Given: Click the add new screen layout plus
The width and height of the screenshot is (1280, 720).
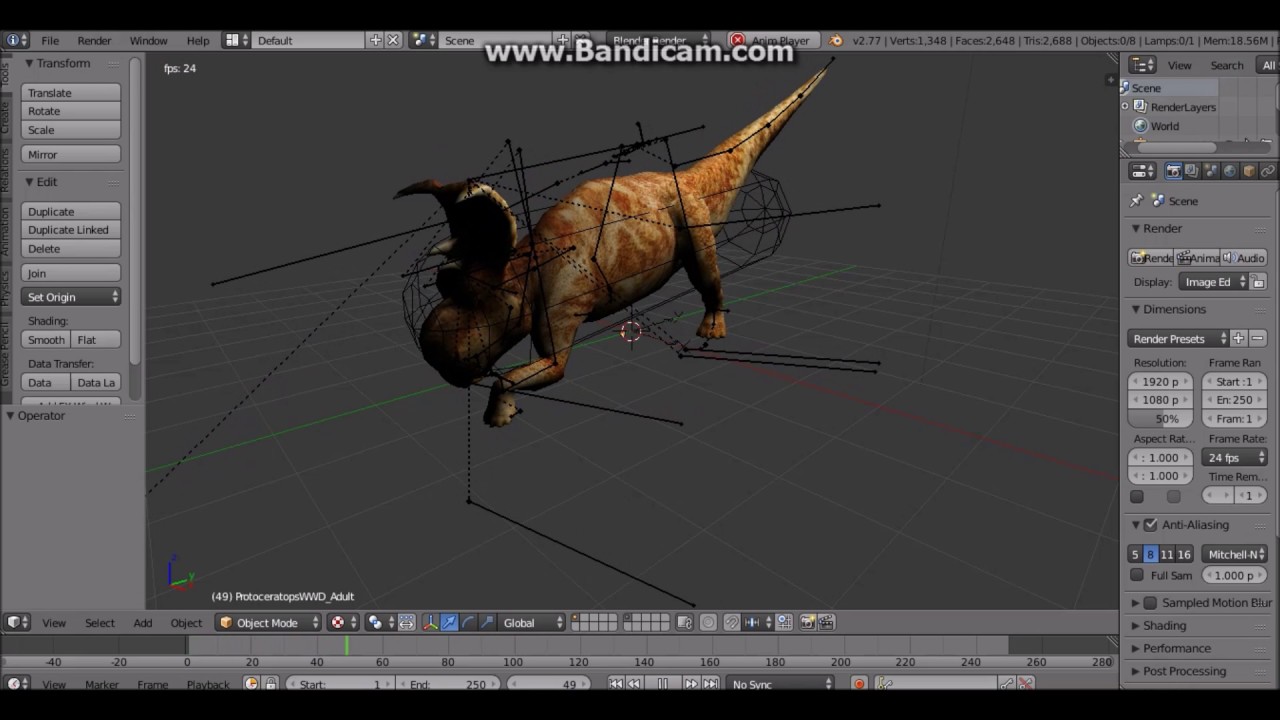Looking at the screenshot, I should pos(375,40).
